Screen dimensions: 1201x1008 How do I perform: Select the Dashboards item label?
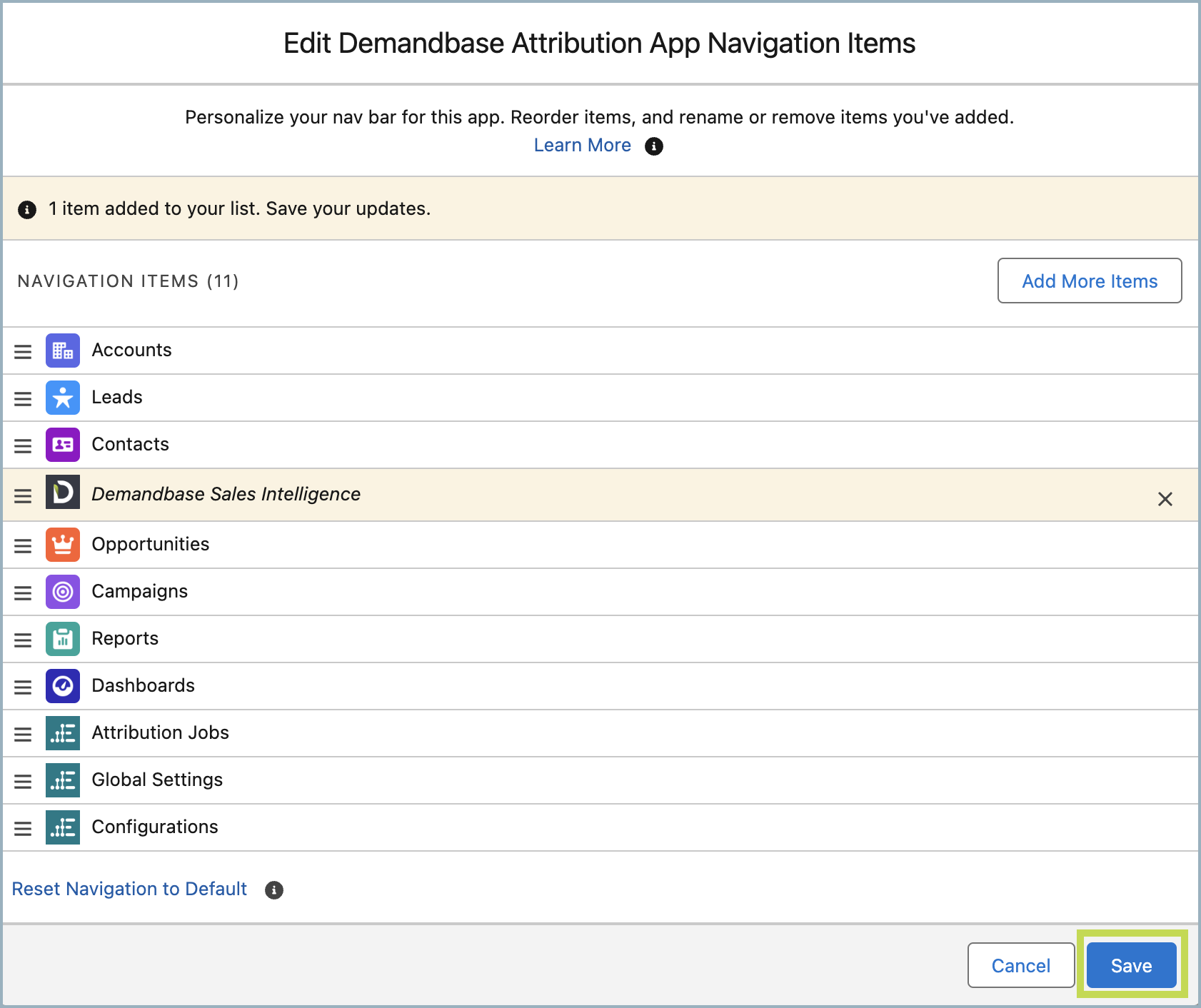(144, 685)
